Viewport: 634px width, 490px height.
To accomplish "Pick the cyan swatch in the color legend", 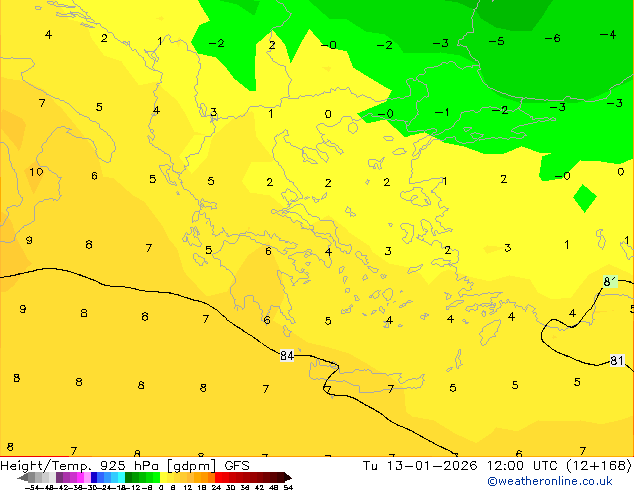I will point(121,477).
